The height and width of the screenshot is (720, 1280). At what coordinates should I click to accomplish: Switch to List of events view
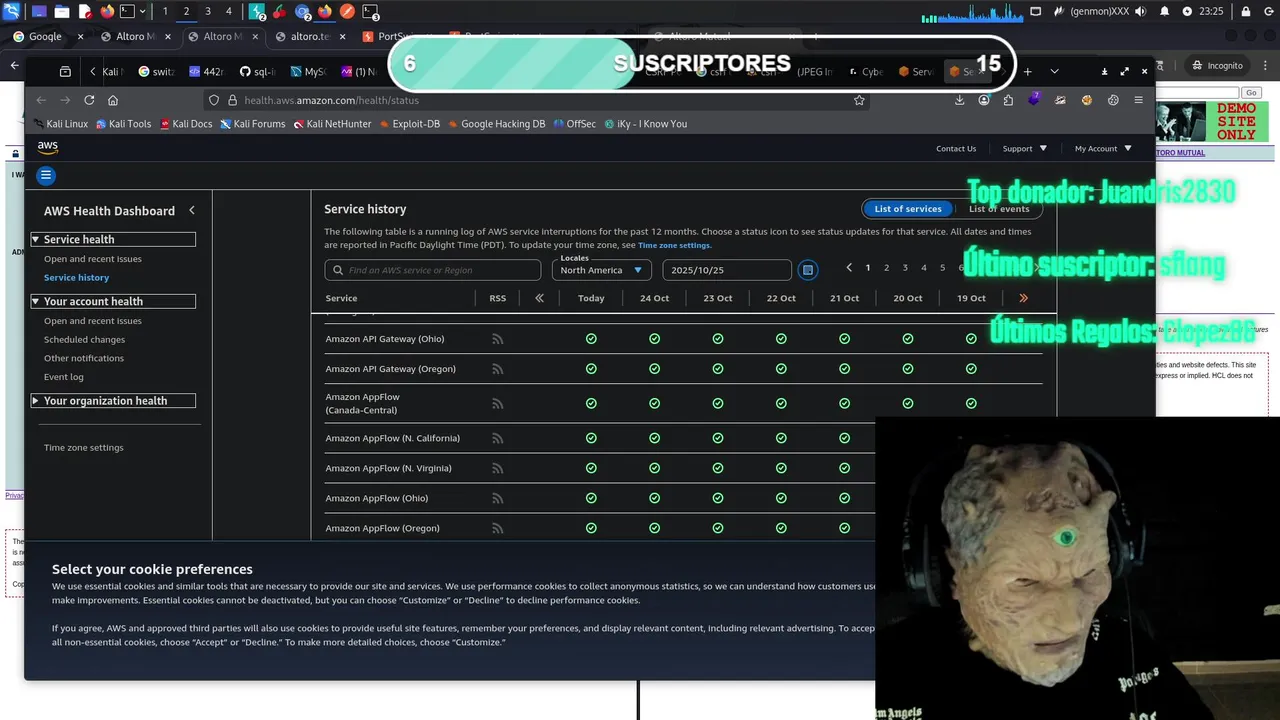click(999, 208)
